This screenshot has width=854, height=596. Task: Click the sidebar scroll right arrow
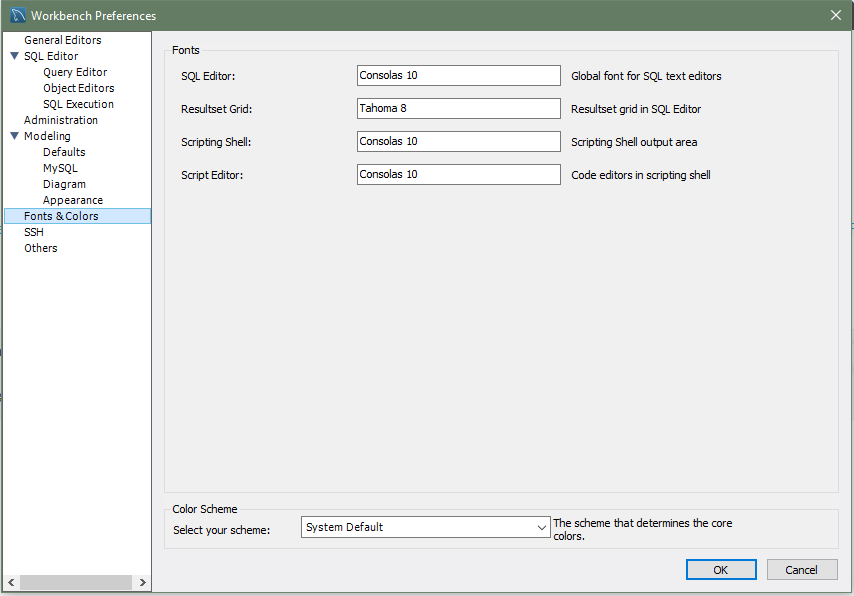(143, 583)
